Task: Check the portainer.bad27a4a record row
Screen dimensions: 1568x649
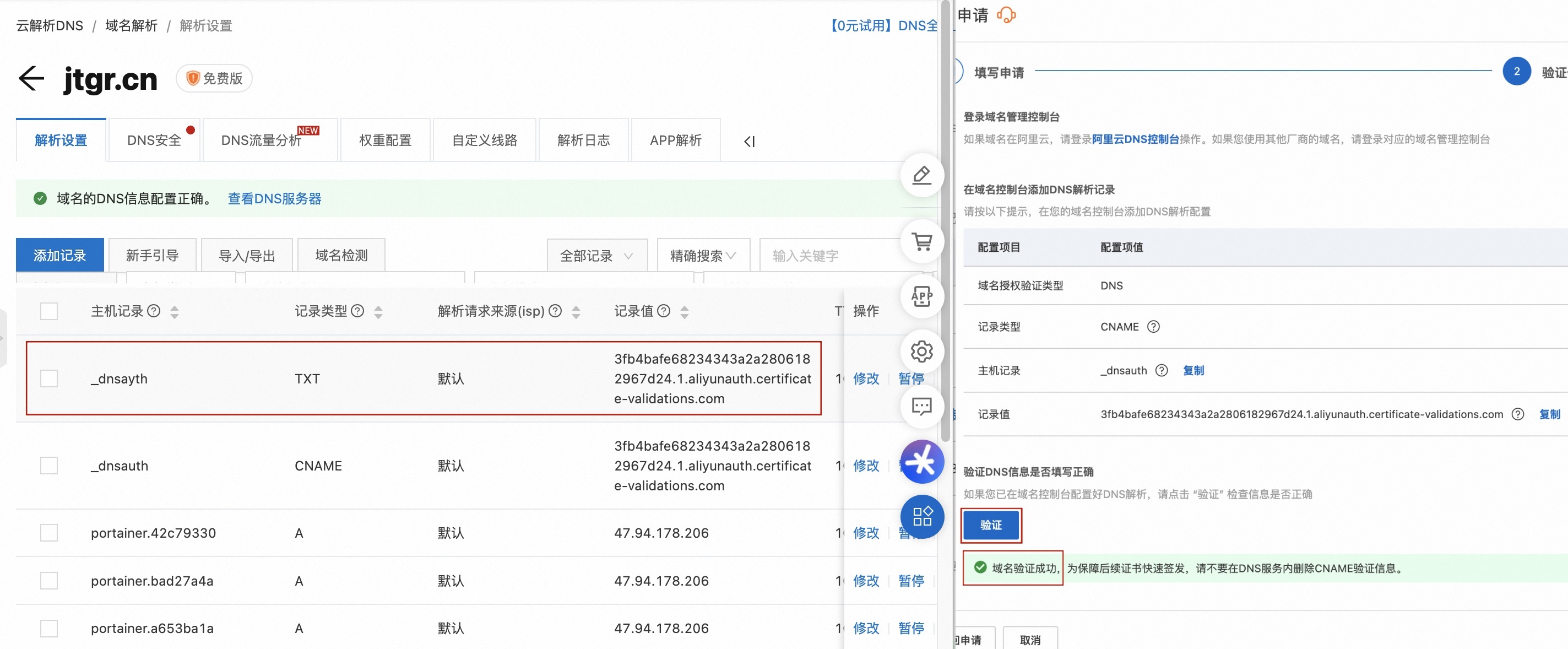Action: tap(48, 581)
